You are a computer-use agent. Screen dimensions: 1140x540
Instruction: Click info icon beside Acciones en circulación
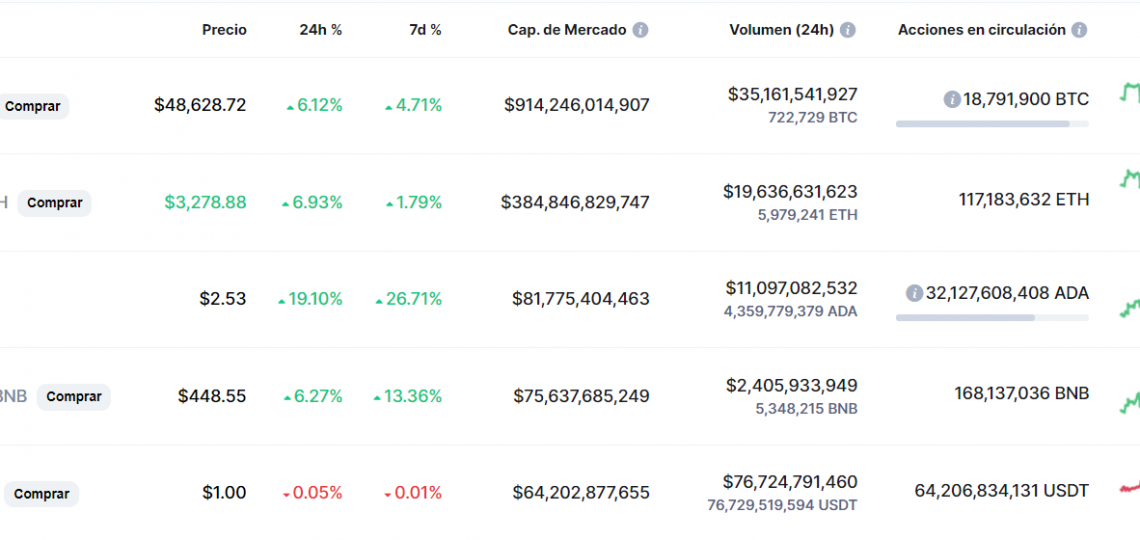pyautogui.click(x=1079, y=30)
